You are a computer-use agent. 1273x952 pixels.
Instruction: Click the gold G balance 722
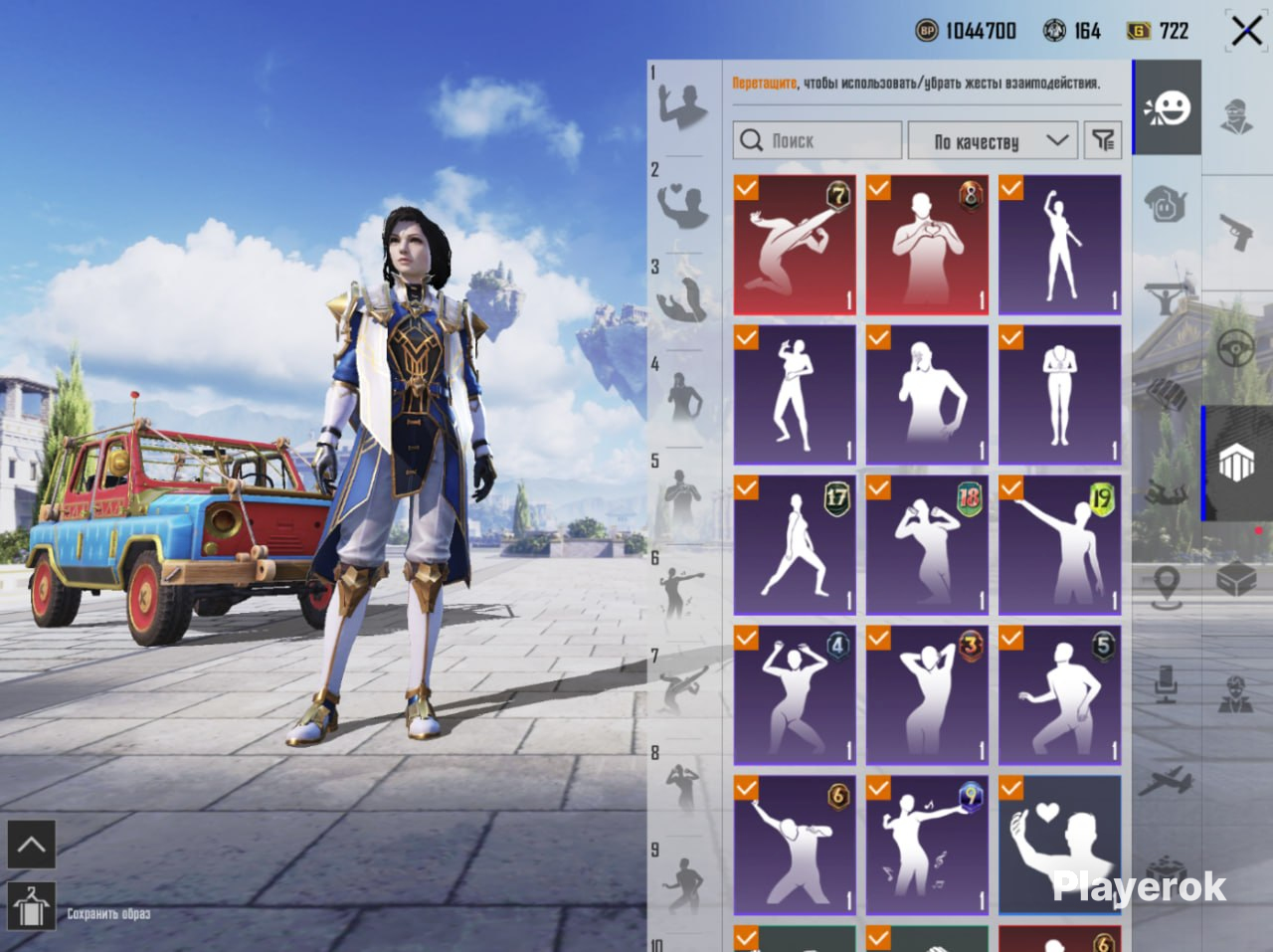1158,31
